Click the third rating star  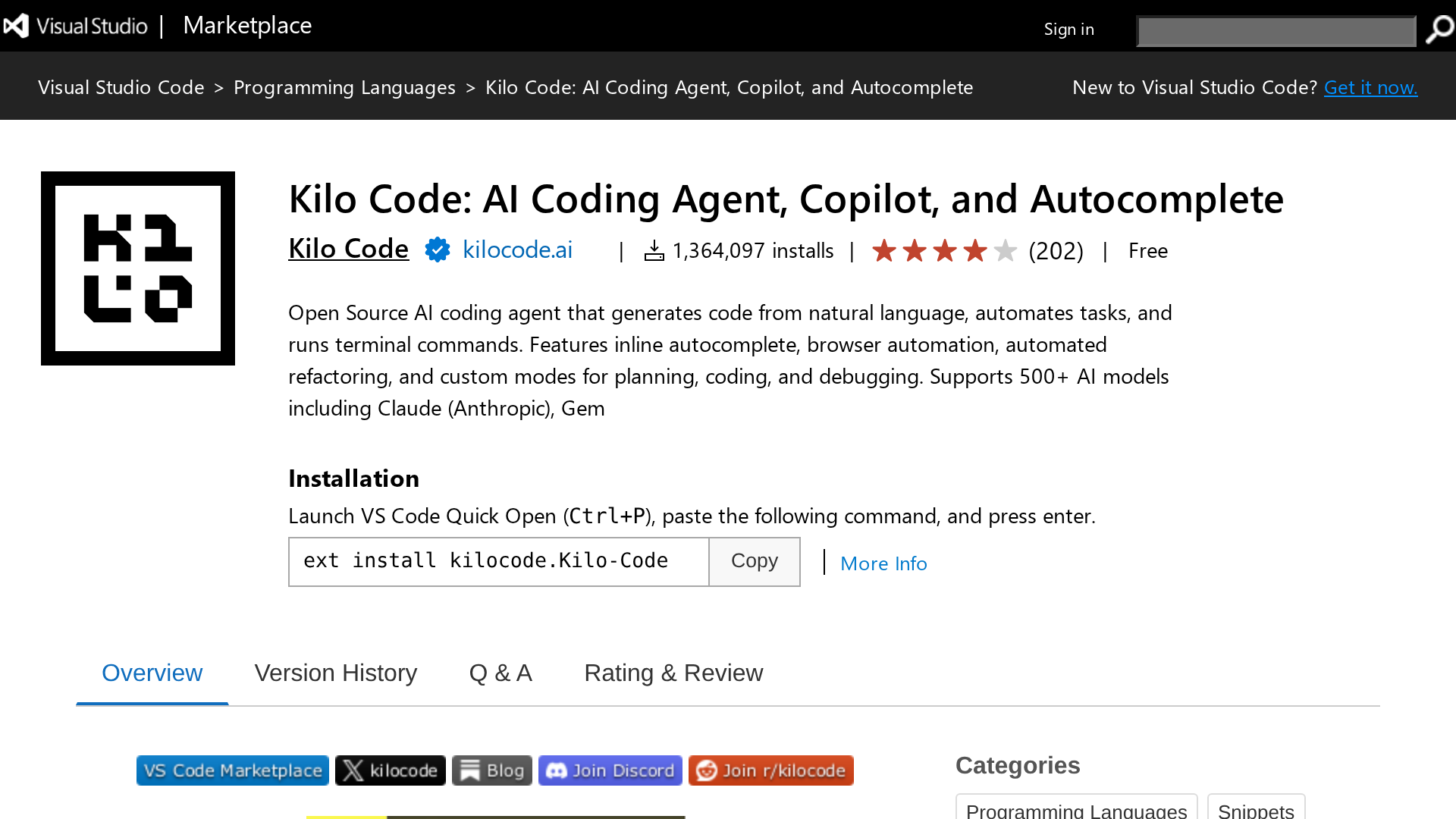click(x=945, y=250)
